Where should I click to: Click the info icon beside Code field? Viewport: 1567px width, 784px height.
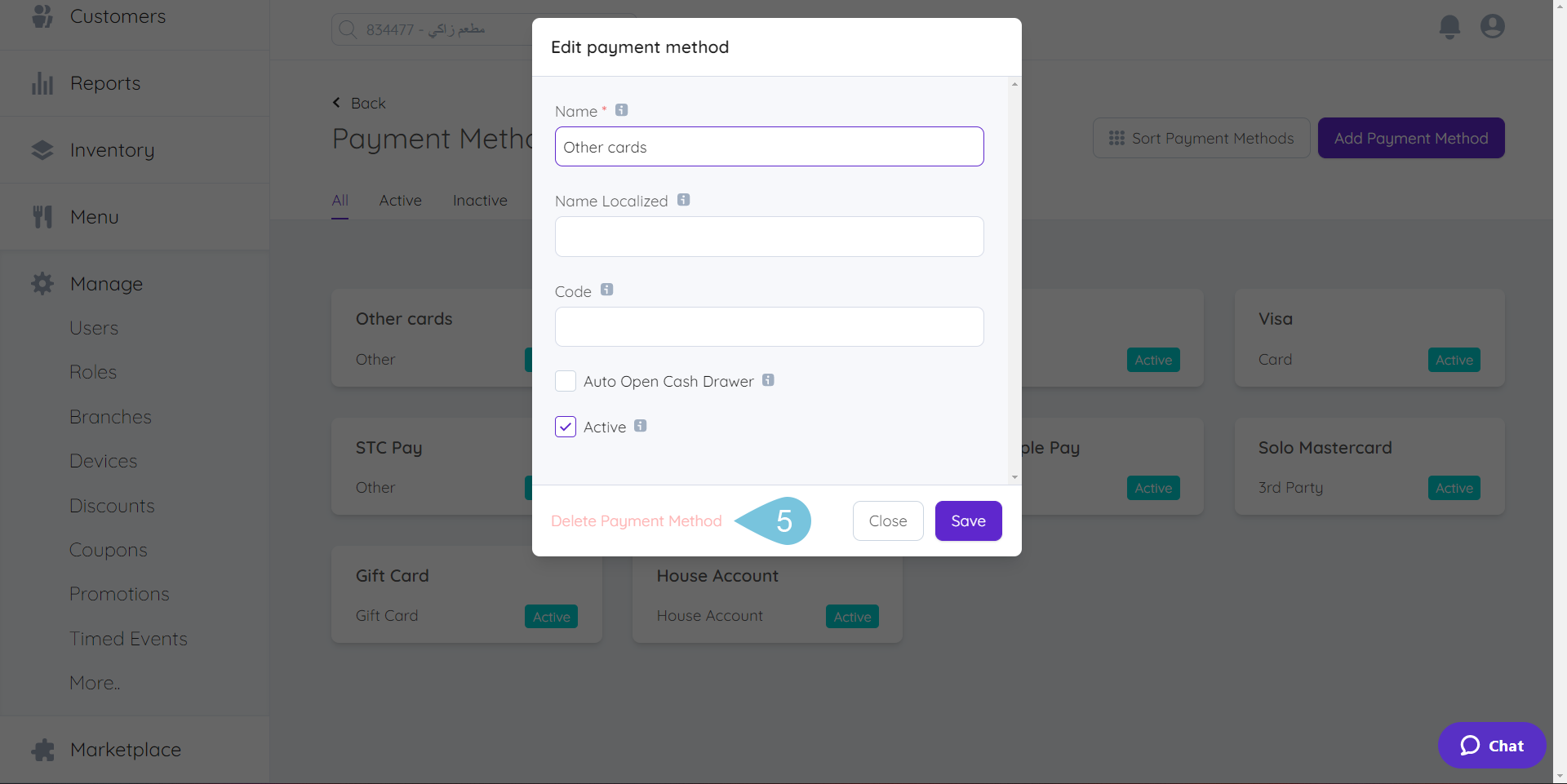click(606, 289)
